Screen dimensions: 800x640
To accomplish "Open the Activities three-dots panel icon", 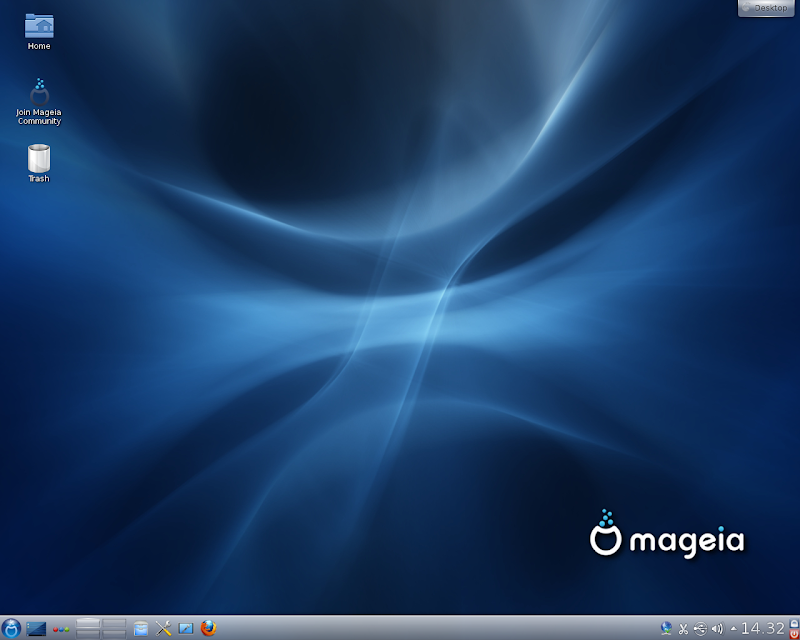I will [x=61, y=629].
